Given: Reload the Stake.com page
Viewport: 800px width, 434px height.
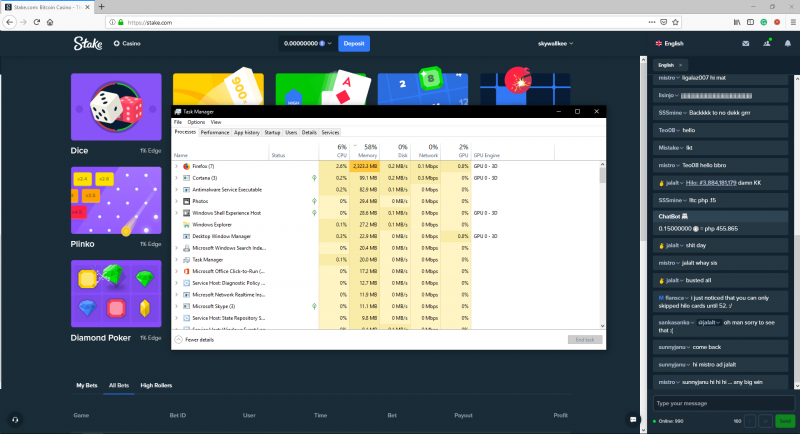Looking at the screenshot, I should pyautogui.click(x=37, y=22).
